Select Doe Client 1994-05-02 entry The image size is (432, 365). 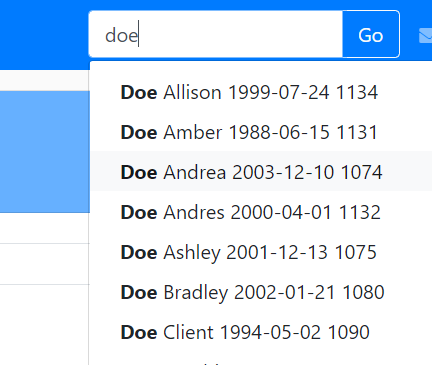(x=261, y=331)
